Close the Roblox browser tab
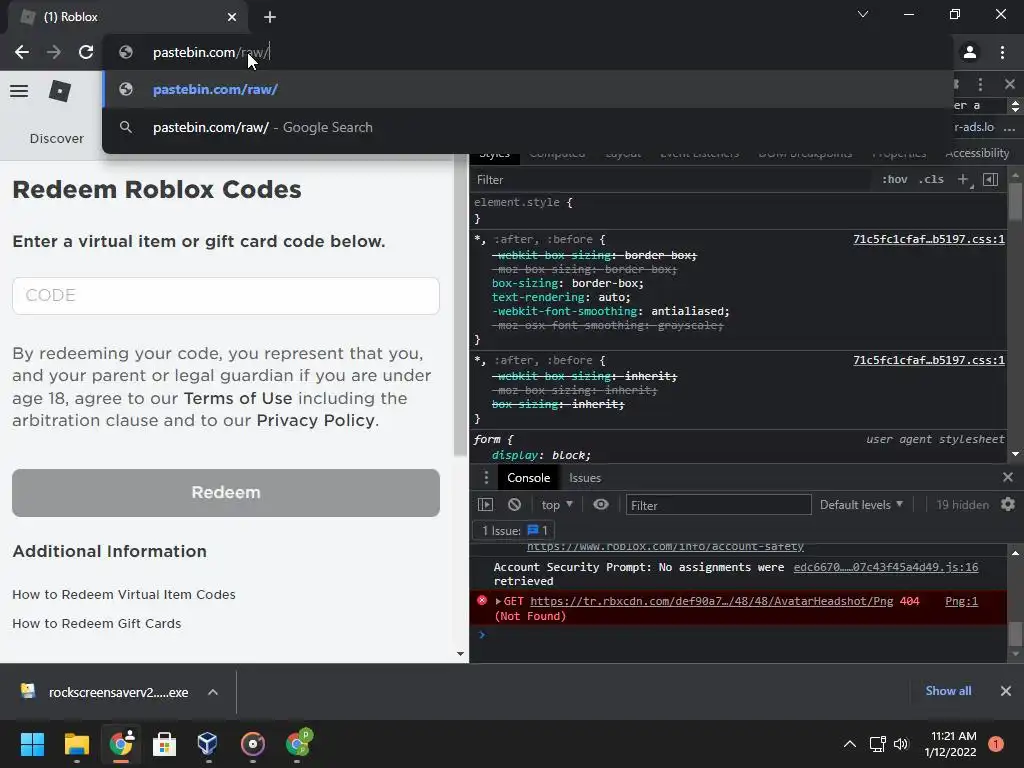 tap(232, 17)
